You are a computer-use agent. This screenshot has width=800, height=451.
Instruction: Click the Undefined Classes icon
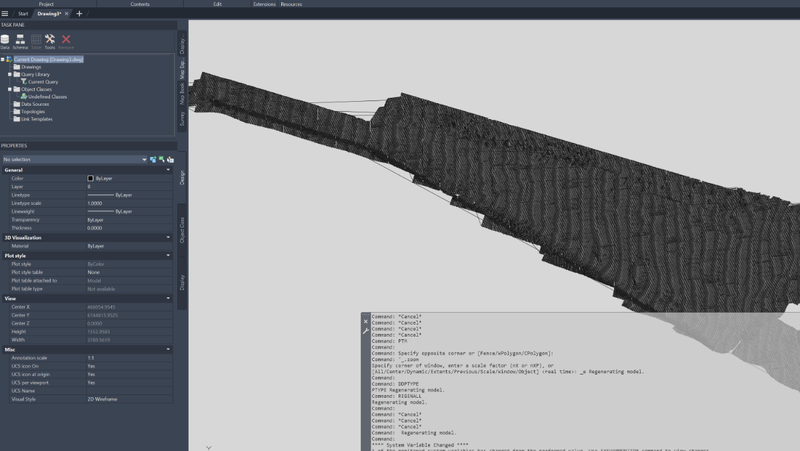tap(25, 97)
